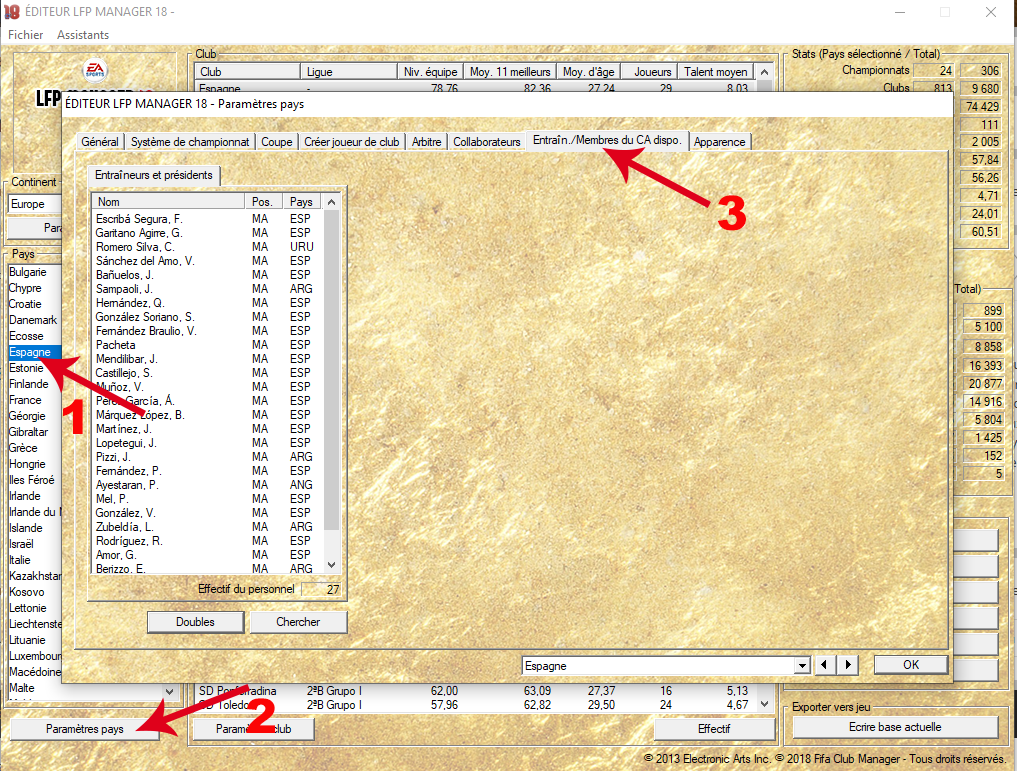Click the Effectif du personnel field showing 27

click(x=322, y=589)
